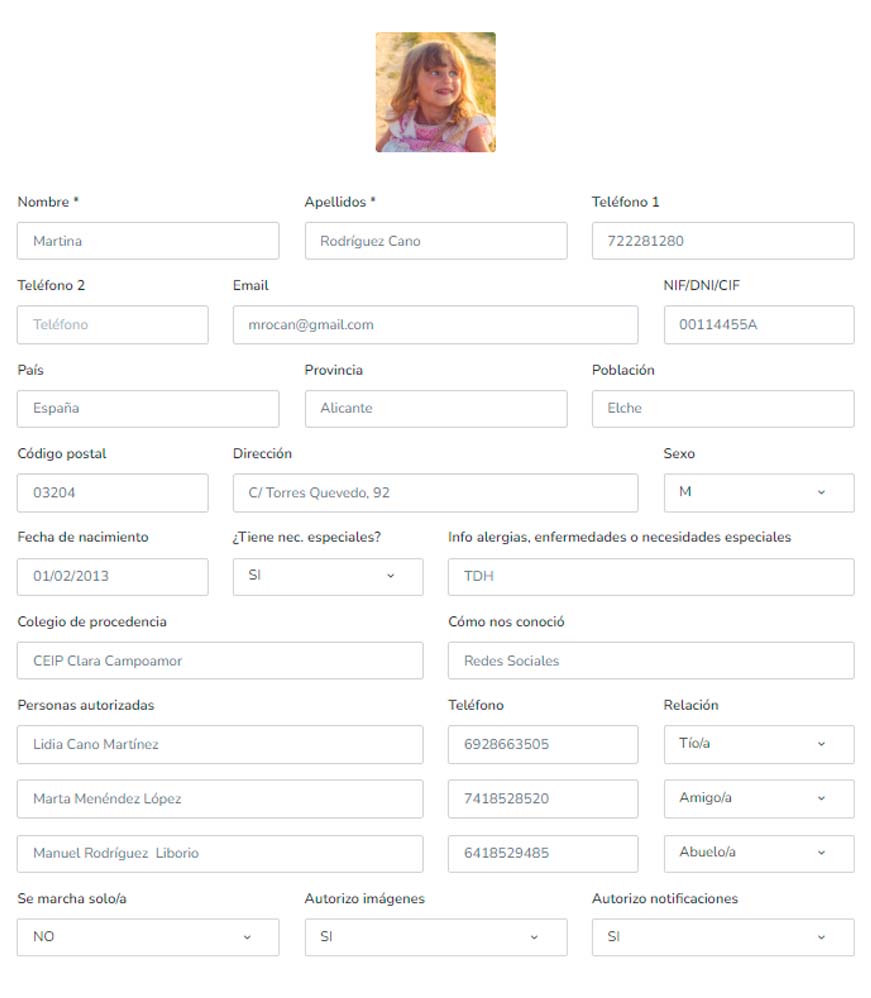The image size is (871, 998).
Task: Expand the Se marcha solo/a dropdown
Action: [x=148, y=937]
